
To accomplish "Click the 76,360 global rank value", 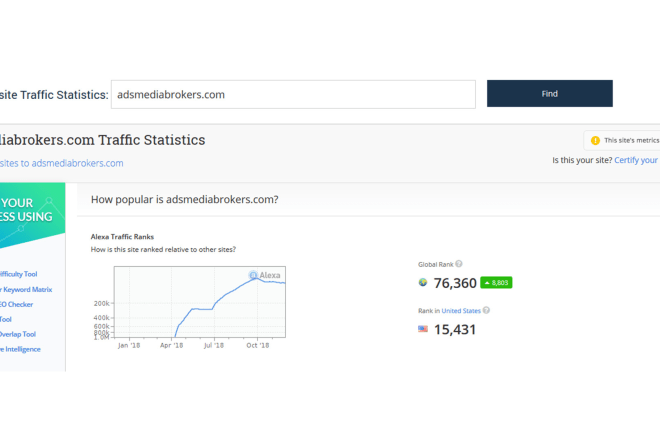I will 455,283.
